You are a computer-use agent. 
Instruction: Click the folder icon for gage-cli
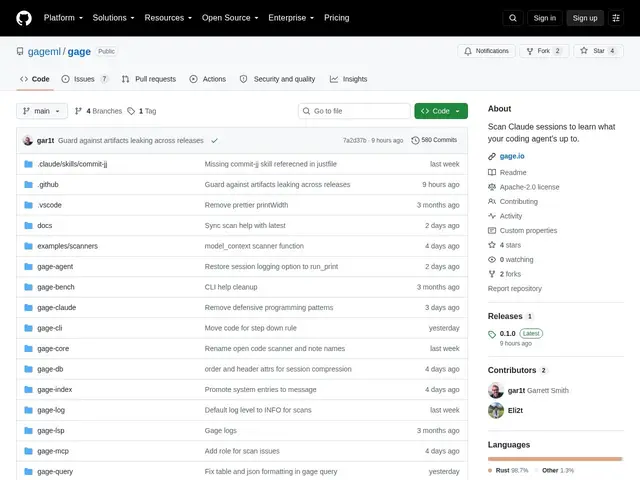[x=28, y=328]
